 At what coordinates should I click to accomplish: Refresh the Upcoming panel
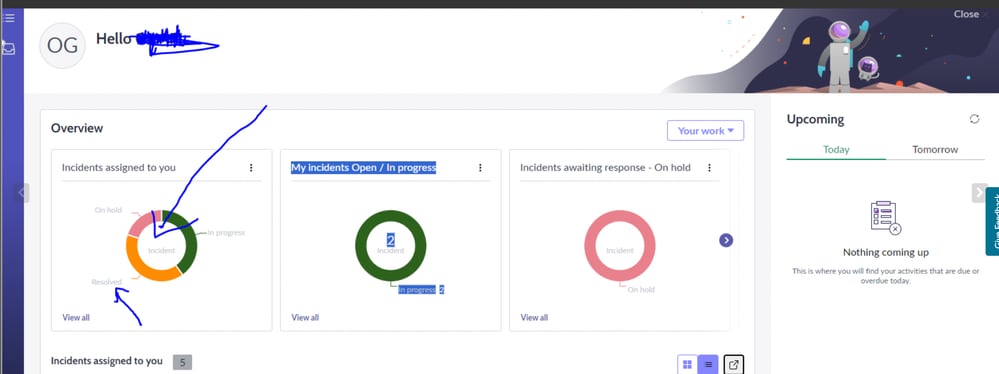tap(974, 119)
